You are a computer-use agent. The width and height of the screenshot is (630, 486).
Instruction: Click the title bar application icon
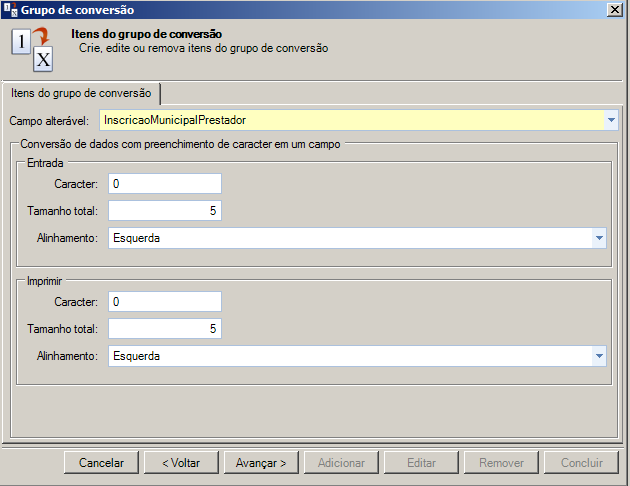click(10, 9)
